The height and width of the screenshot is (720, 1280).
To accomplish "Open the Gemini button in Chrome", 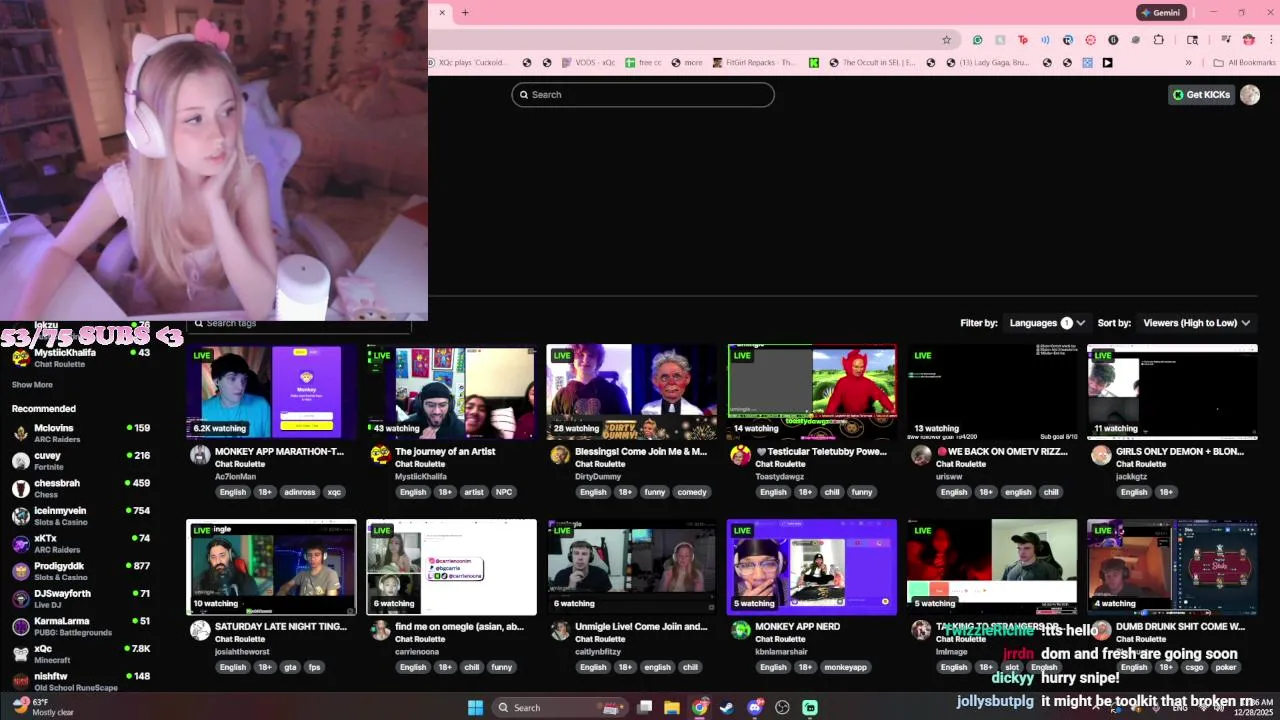I will [1161, 12].
